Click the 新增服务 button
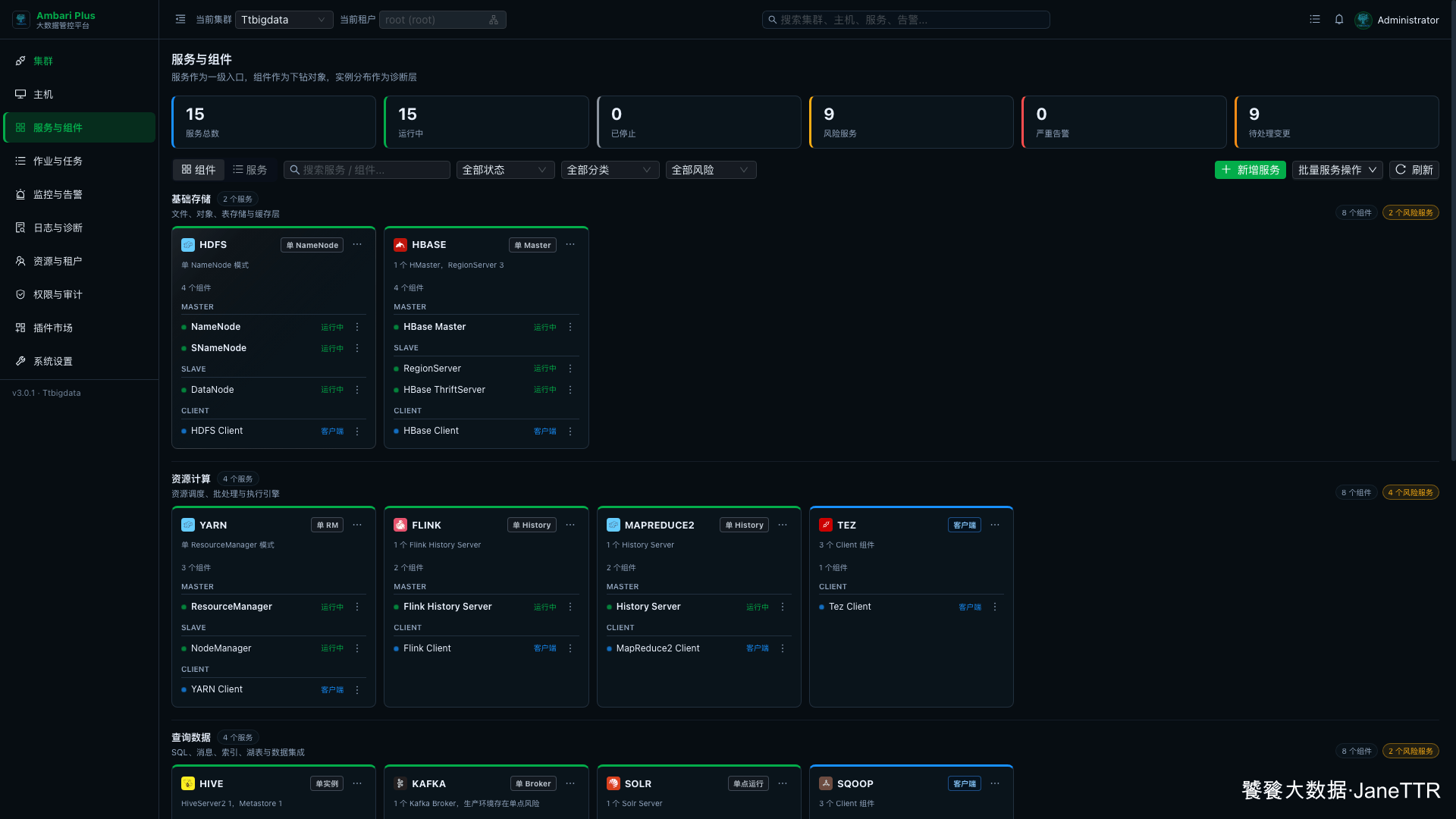Screen dimensions: 1456x819 click(1250, 170)
